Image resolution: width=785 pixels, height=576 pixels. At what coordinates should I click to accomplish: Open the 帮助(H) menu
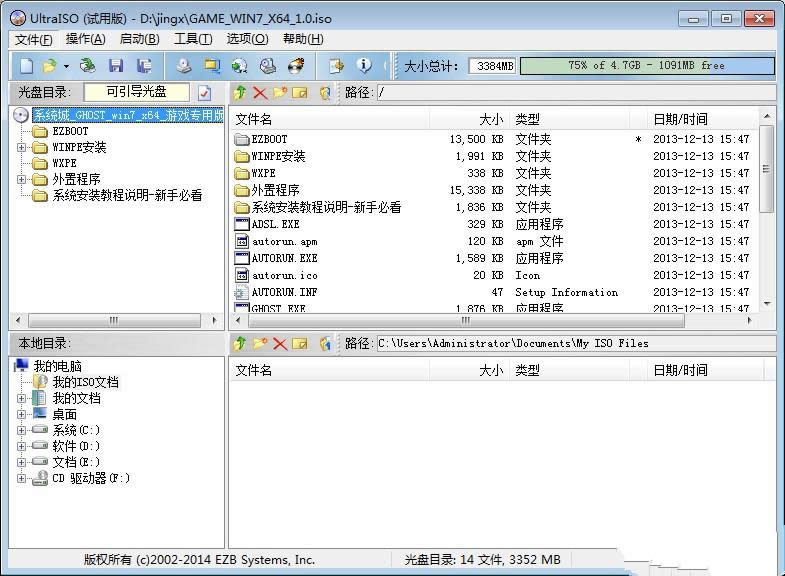pyautogui.click(x=303, y=39)
